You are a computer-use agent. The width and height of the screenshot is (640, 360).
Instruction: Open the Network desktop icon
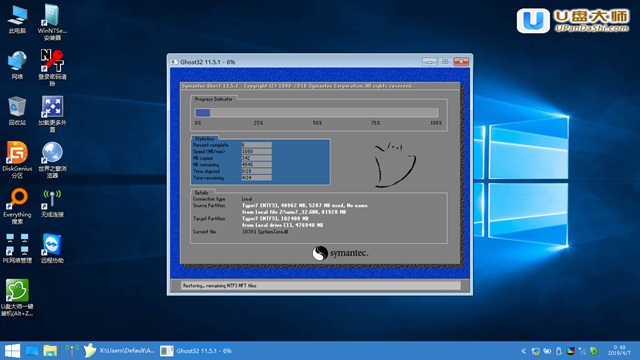point(17,65)
